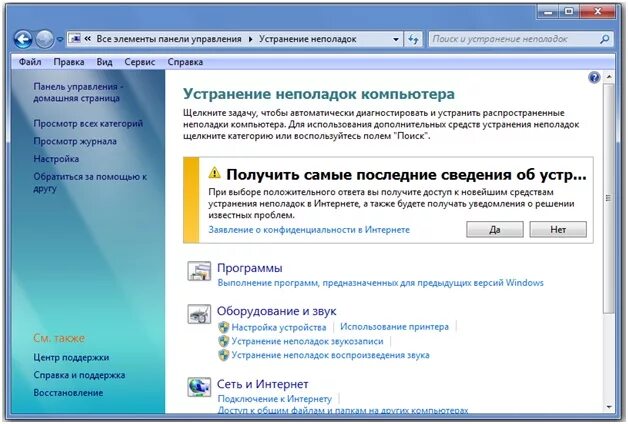Viewport: 628px width, 424px height.
Task: Open 'Восстановление' link
Action: click(68, 392)
